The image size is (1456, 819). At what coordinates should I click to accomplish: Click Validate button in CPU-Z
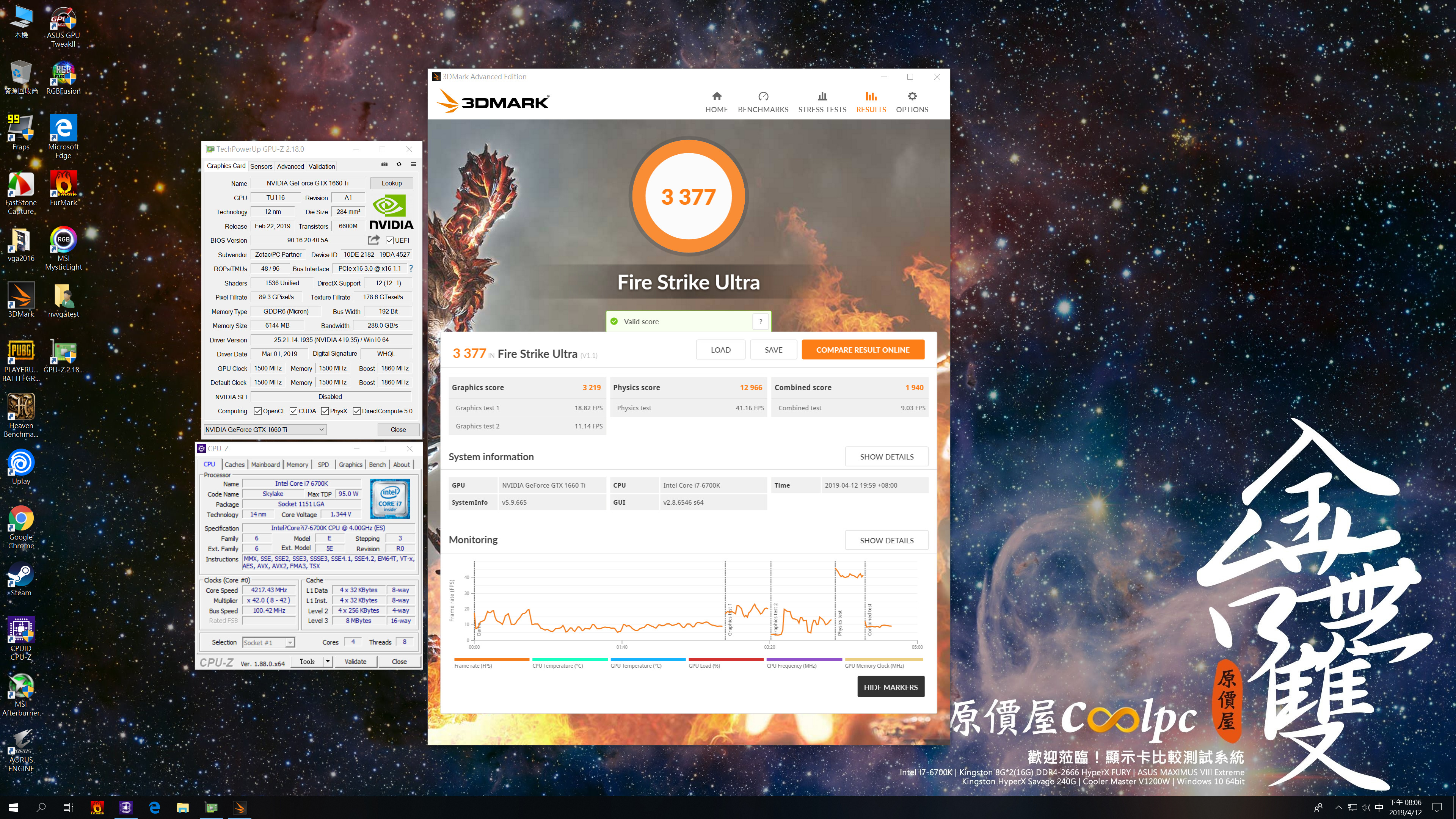[356, 661]
